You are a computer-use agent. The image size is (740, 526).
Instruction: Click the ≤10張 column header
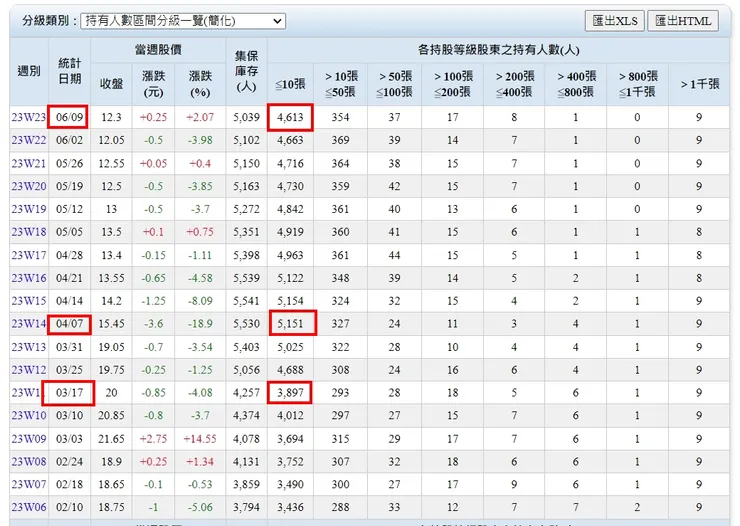[290, 84]
